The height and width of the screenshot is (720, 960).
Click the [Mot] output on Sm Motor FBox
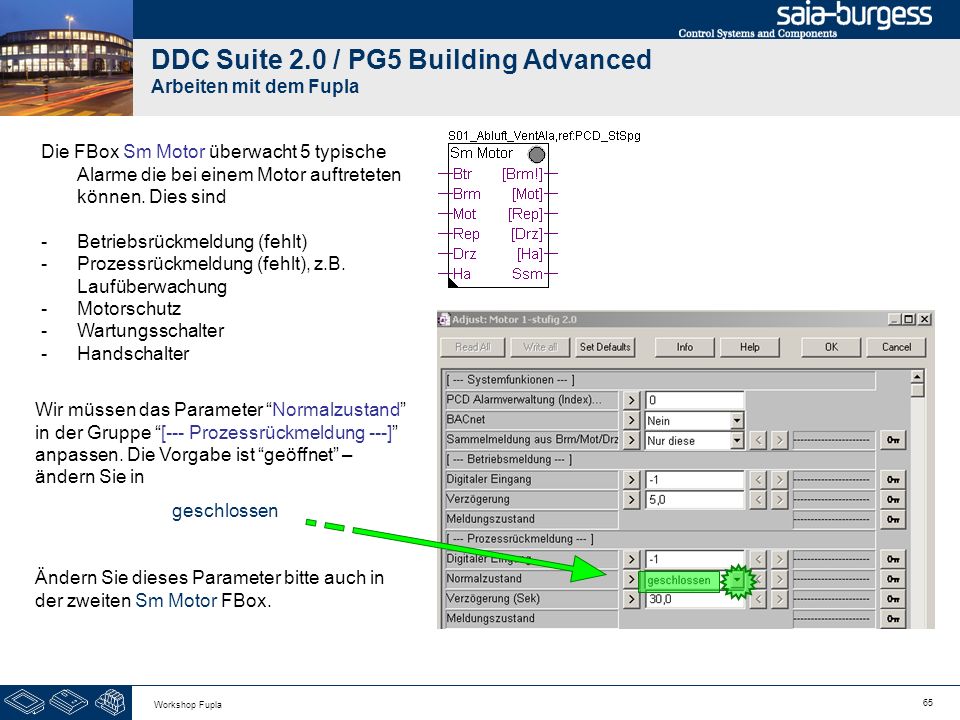coord(527,194)
